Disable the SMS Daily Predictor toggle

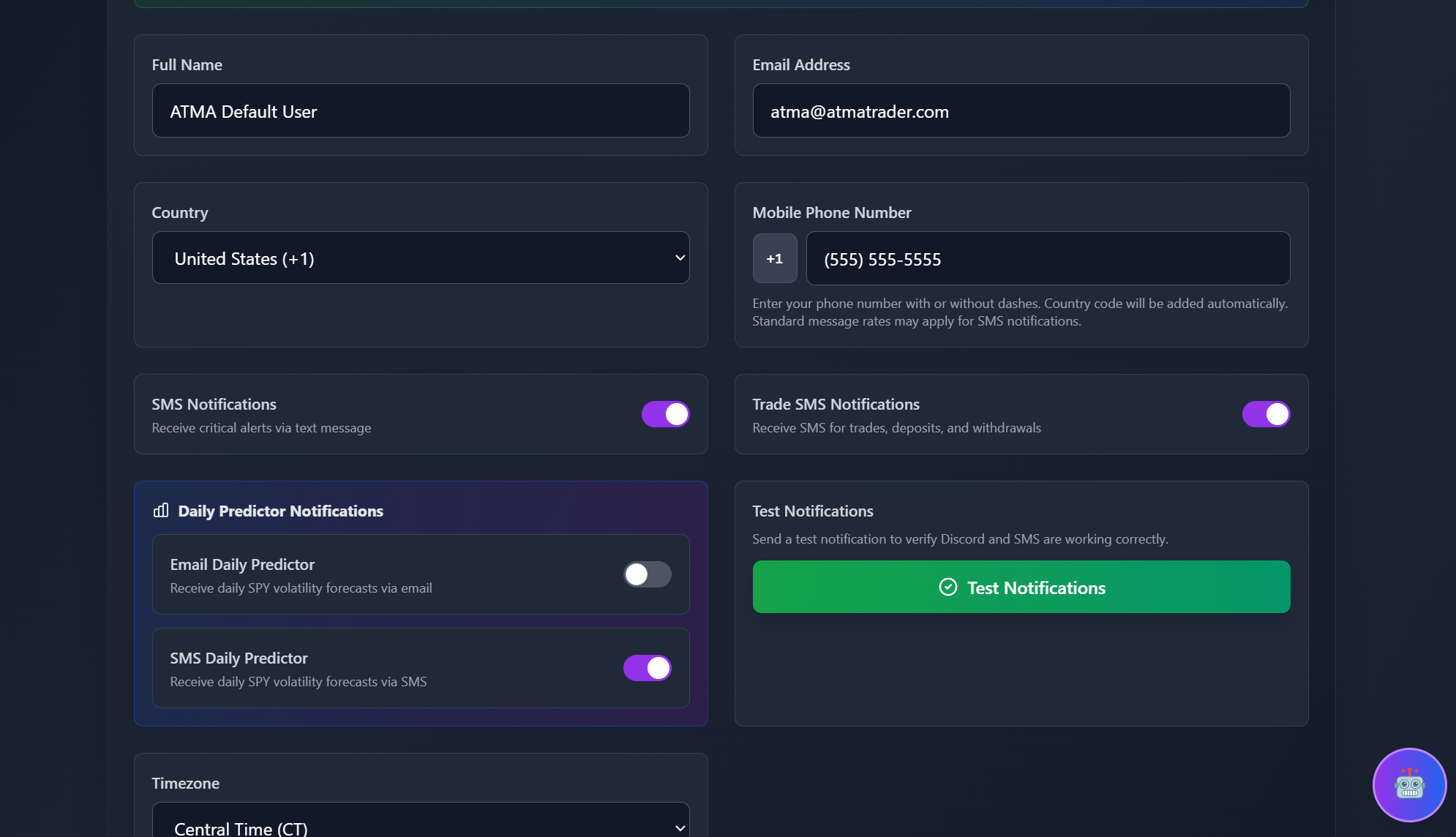[648, 667]
